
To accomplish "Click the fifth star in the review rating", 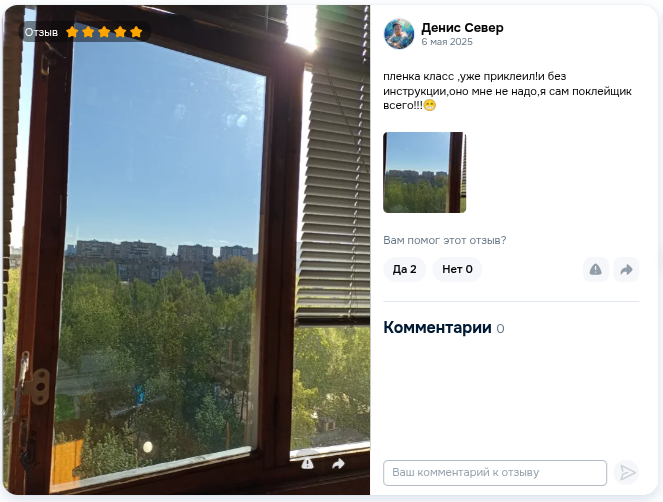I will 136,32.
